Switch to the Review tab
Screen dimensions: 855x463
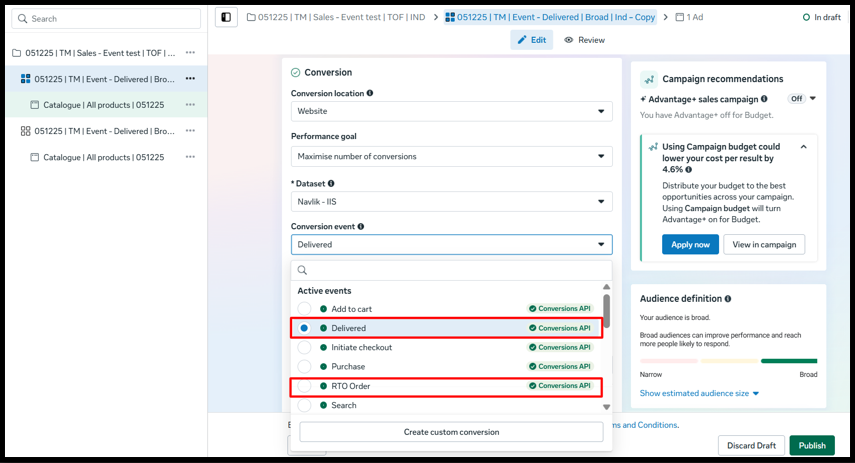coord(584,40)
